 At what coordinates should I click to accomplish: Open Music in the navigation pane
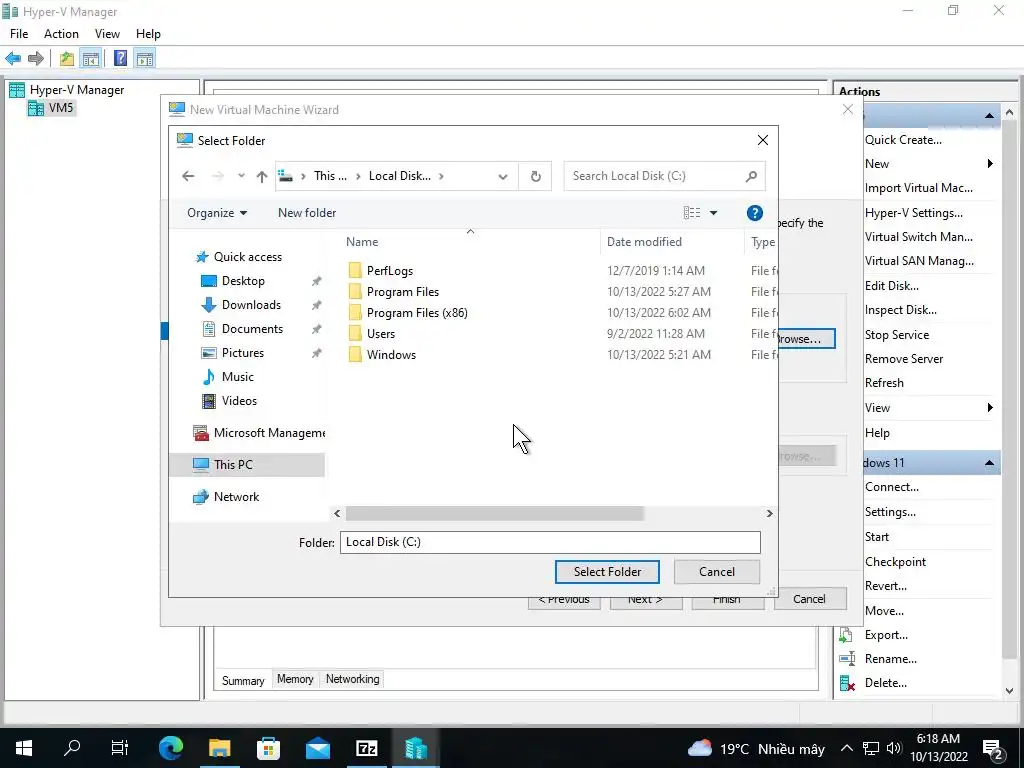coord(237,377)
